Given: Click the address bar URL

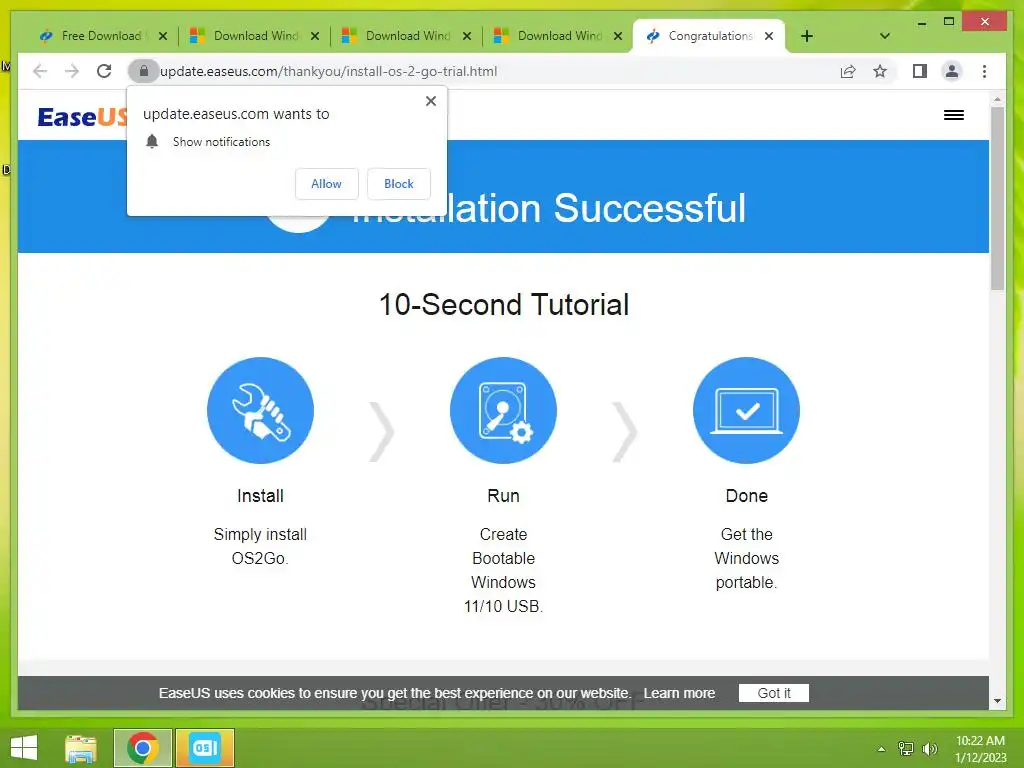Looking at the screenshot, I should point(328,71).
